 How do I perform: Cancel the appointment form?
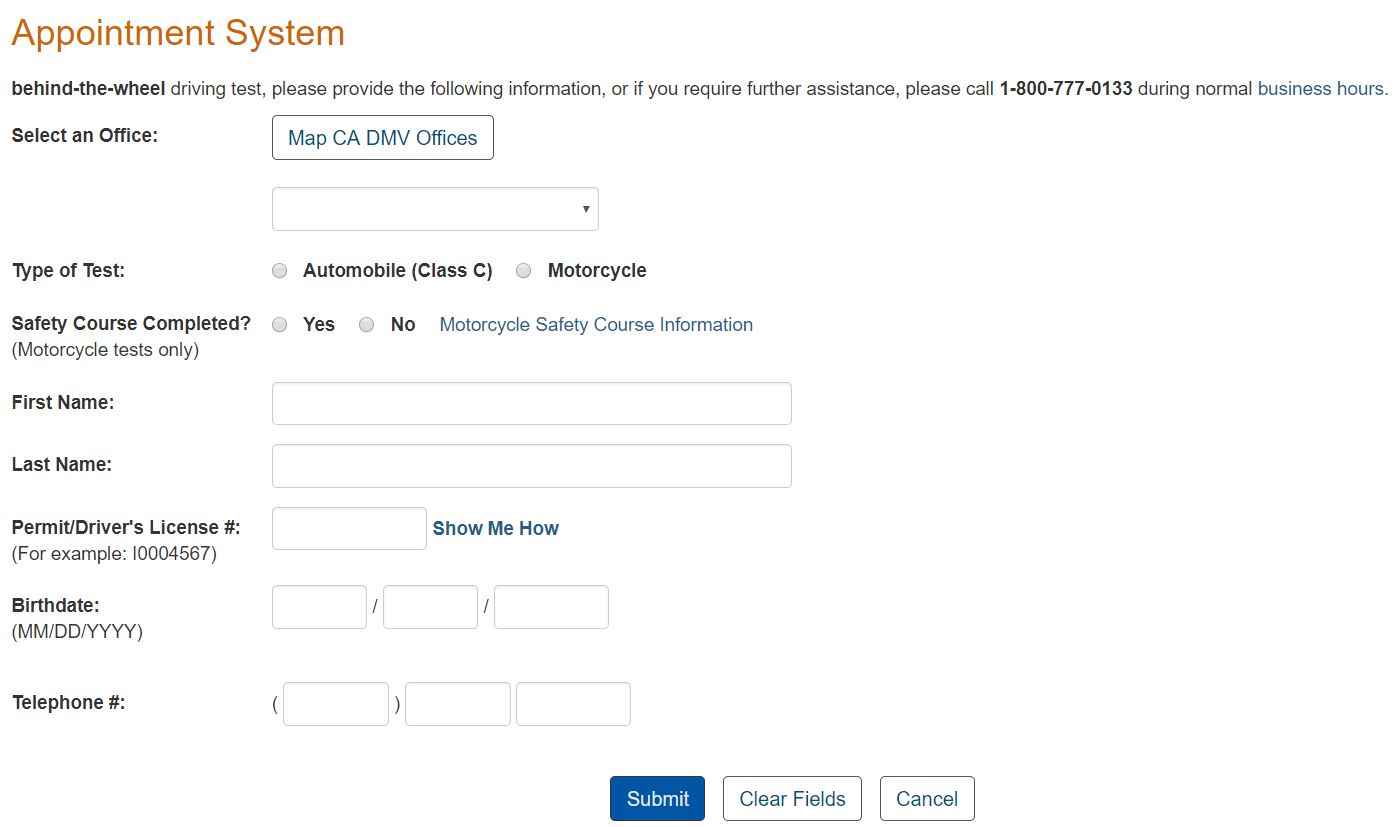click(926, 798)
